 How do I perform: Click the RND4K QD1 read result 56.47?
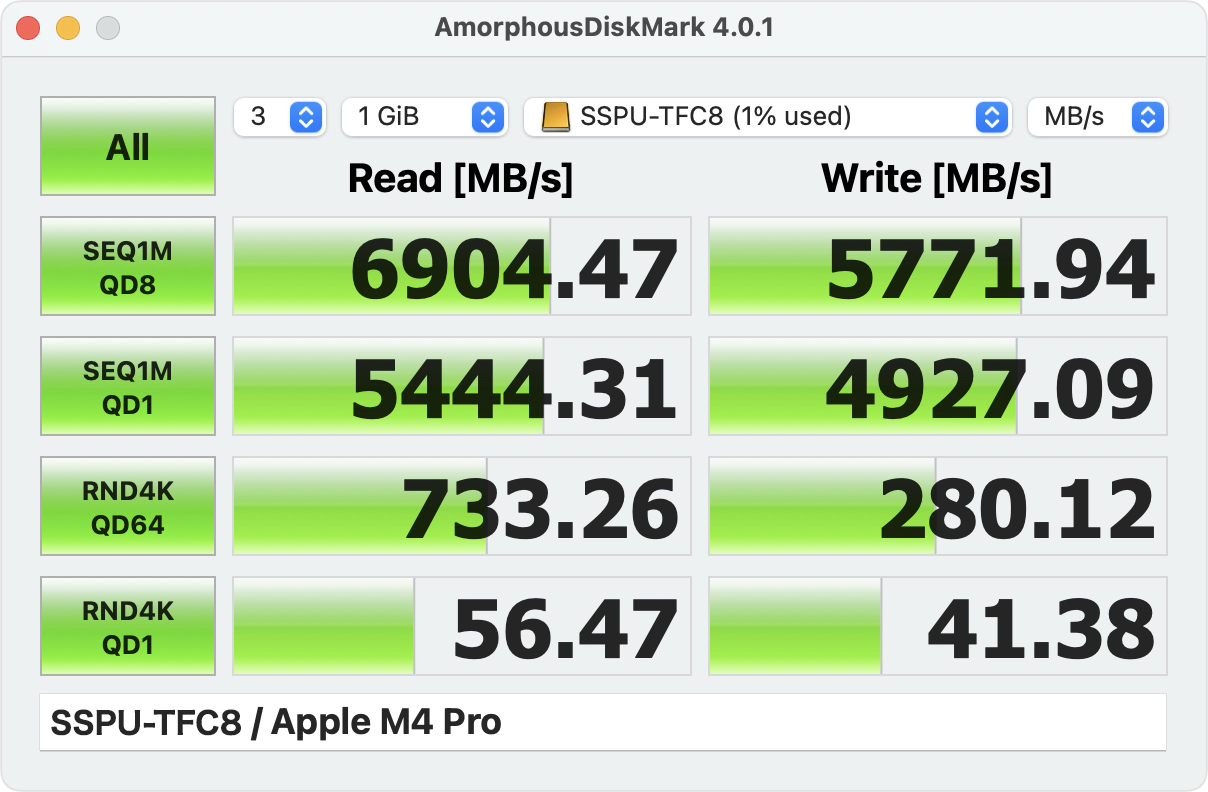[x=462, y=627]
